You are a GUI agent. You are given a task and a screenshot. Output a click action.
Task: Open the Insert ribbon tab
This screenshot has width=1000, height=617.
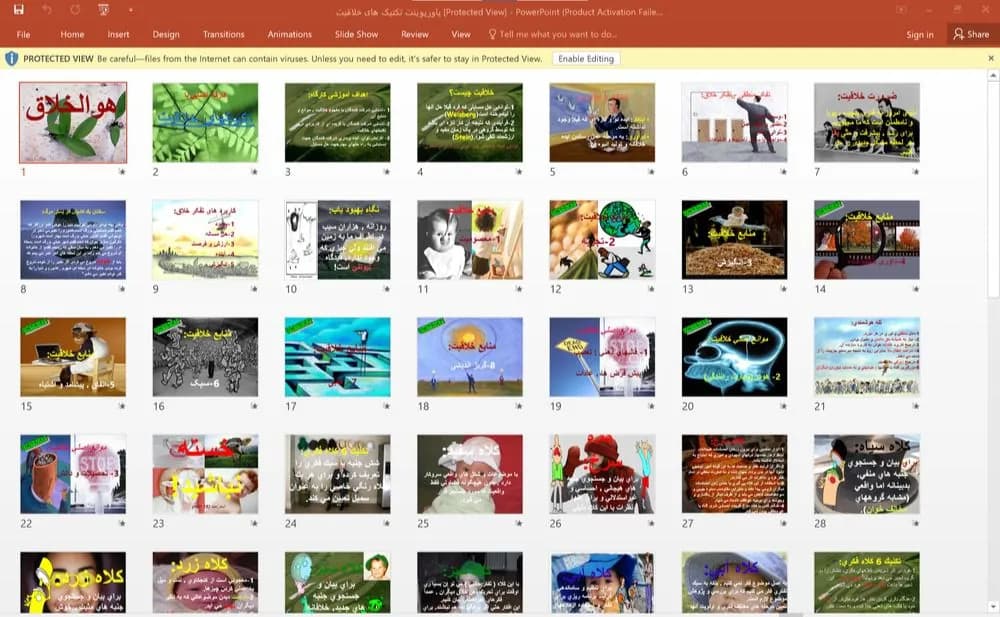pyautogui.click(x=118, y=34)
